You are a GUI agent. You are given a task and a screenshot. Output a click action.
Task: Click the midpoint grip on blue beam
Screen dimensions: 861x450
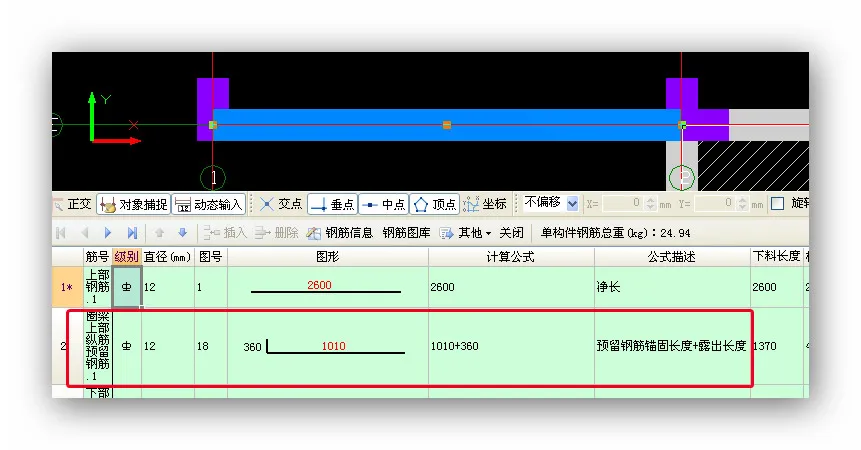point(447,125)
